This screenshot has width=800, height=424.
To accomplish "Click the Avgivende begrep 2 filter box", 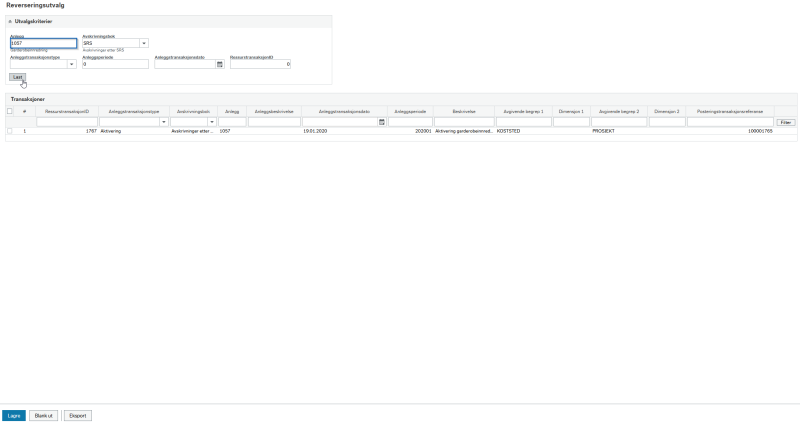I will (x=619, y=122).
